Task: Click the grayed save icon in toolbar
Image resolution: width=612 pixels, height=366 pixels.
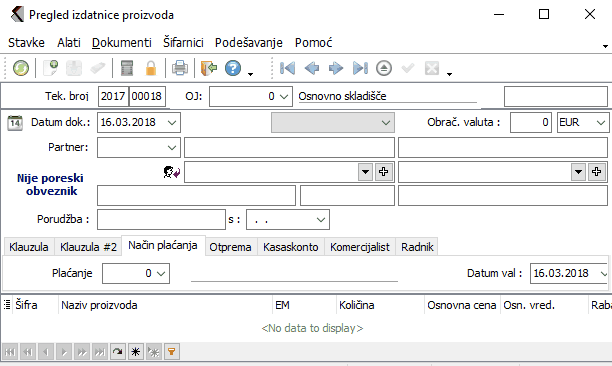Action: tap(74, 68)
